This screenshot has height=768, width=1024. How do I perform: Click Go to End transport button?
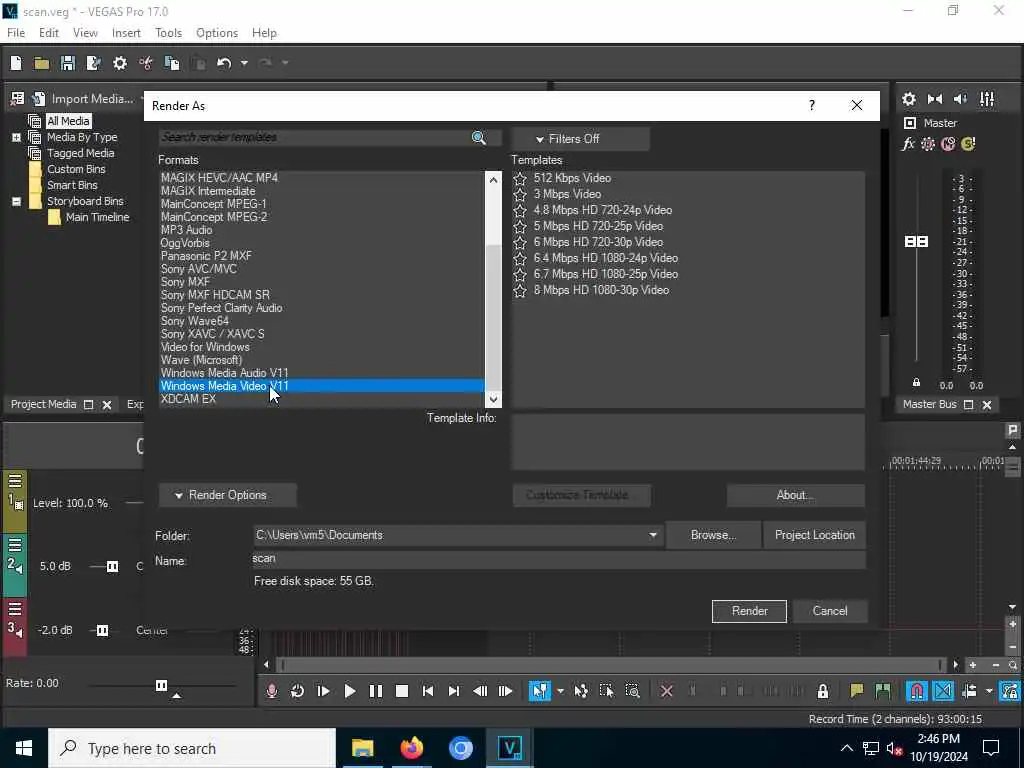click(x=454, y=691)
